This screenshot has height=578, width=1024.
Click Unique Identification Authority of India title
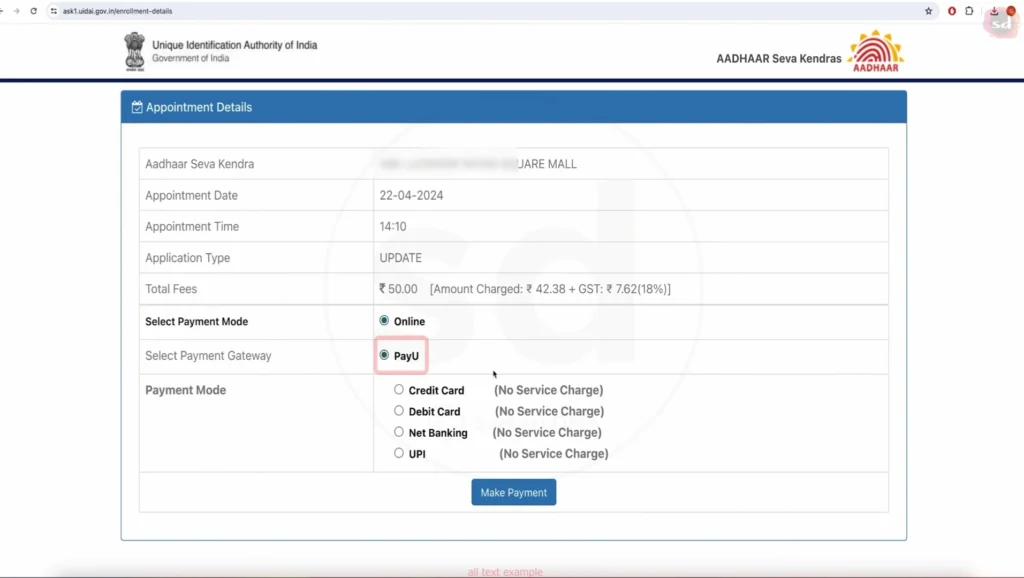[234, 45]
